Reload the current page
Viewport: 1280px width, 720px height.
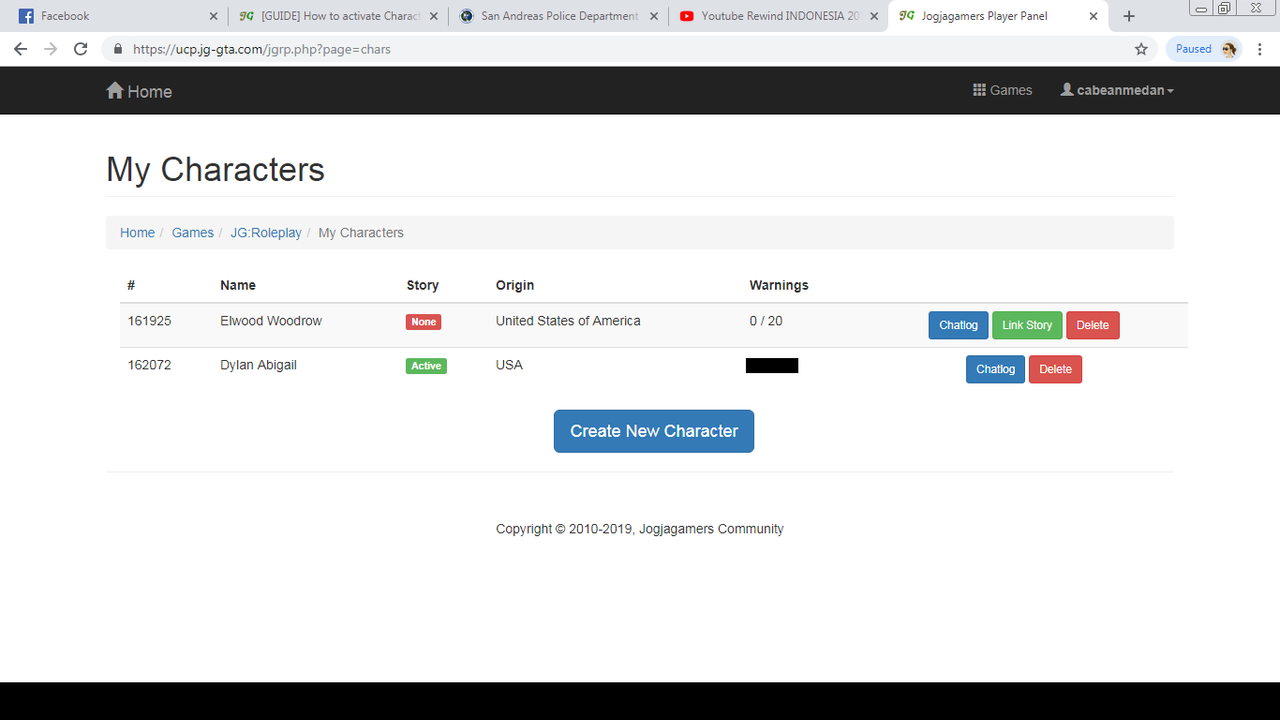click(x=81, y=49)
